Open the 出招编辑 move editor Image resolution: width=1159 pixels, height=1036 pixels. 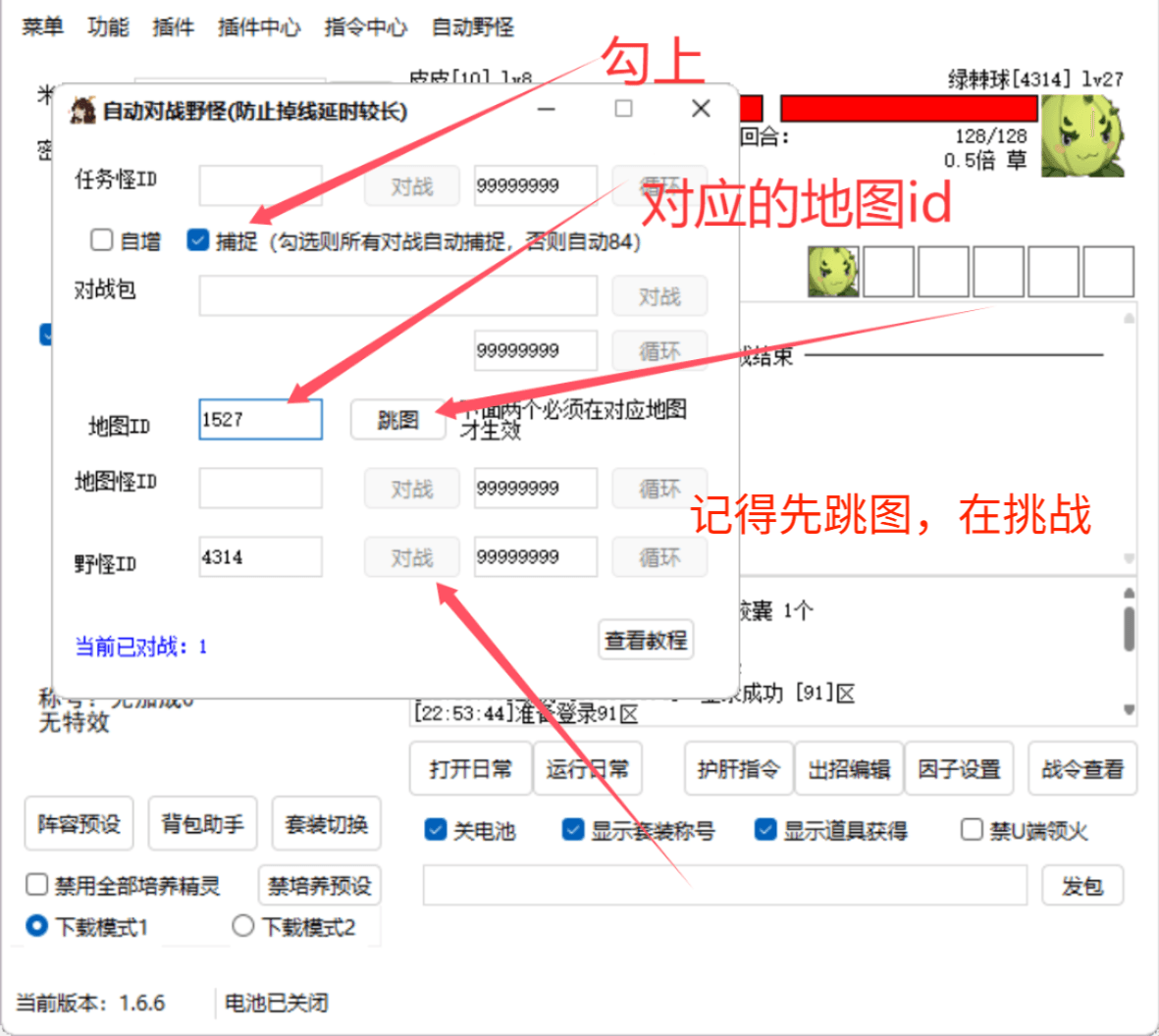pyautogui.click(x=848, y=769)
